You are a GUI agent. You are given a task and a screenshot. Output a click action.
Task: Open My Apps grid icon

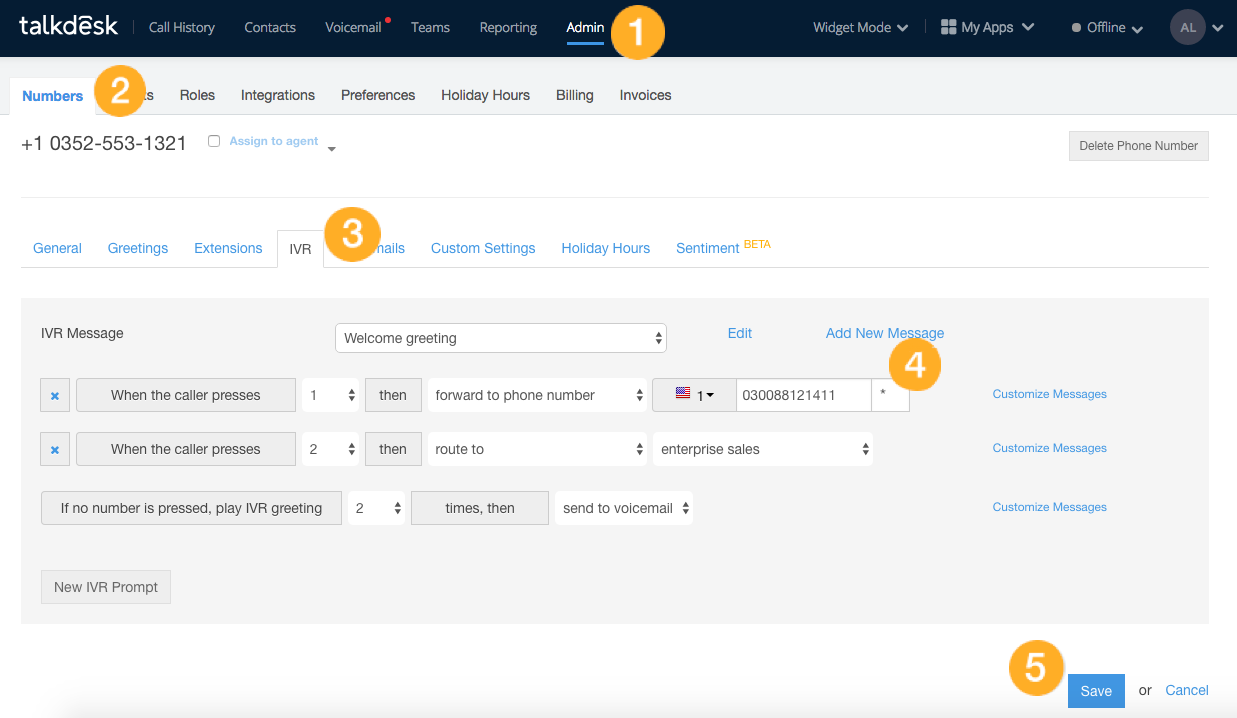949,27
